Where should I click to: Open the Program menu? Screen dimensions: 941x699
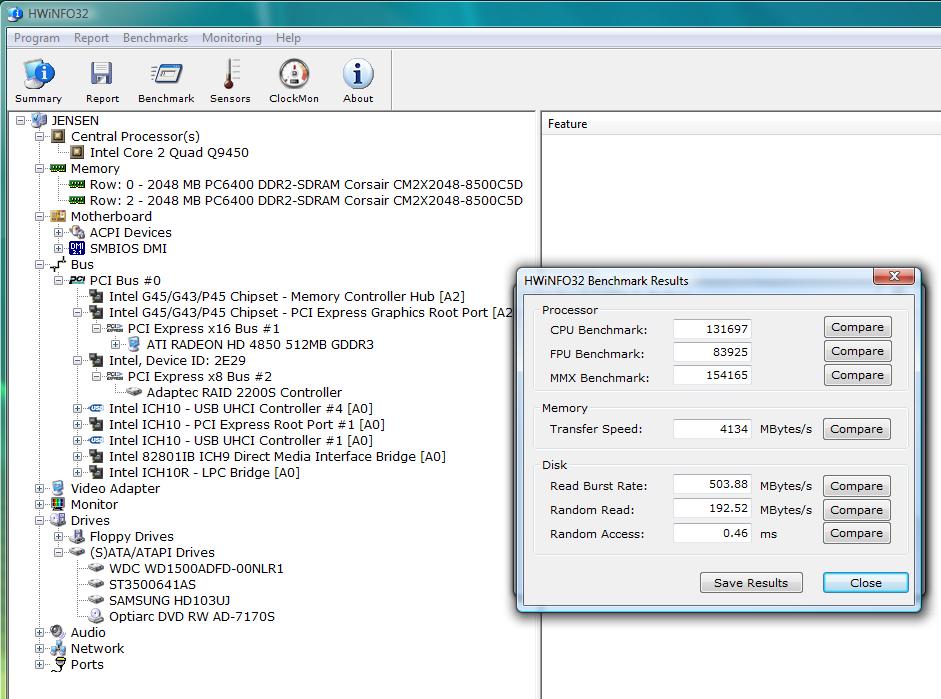[37, 38]
